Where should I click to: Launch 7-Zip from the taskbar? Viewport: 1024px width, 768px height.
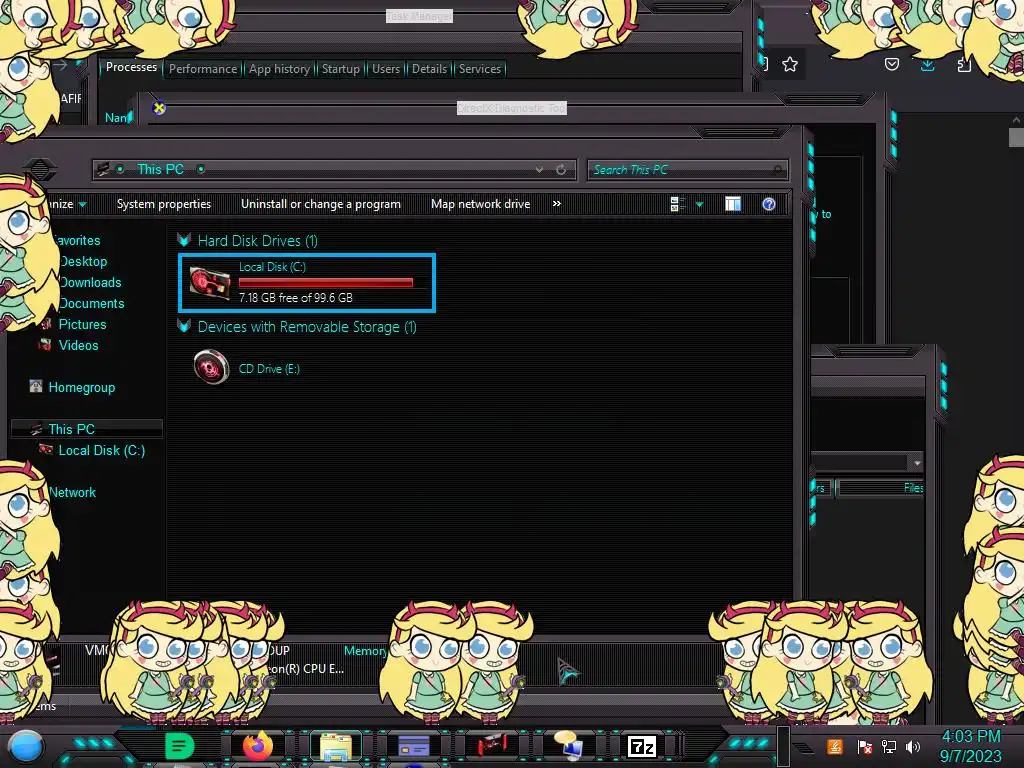(x=641, y=747)
